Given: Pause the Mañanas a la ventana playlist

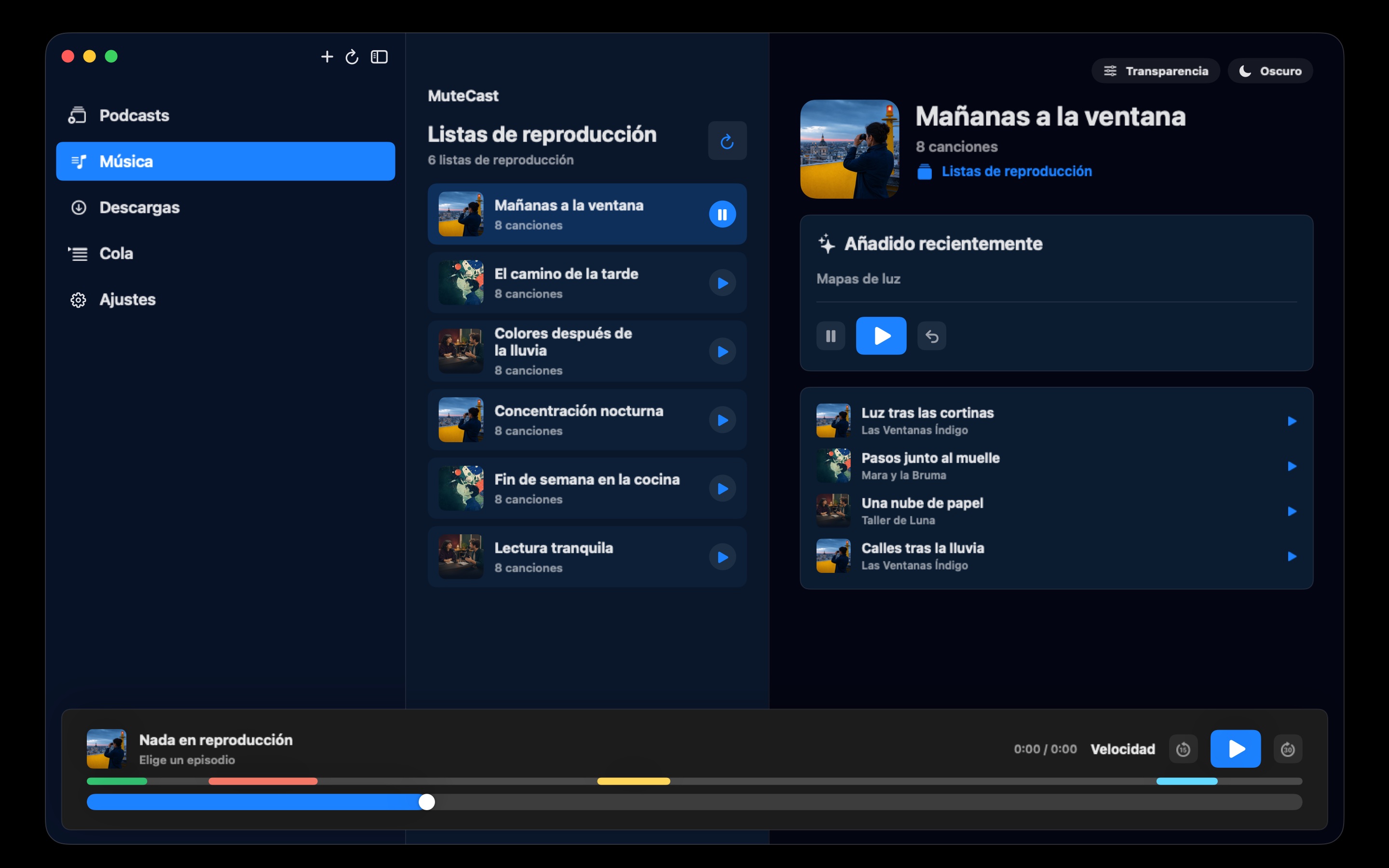Looking at the screenshot, I should [722, 214].
